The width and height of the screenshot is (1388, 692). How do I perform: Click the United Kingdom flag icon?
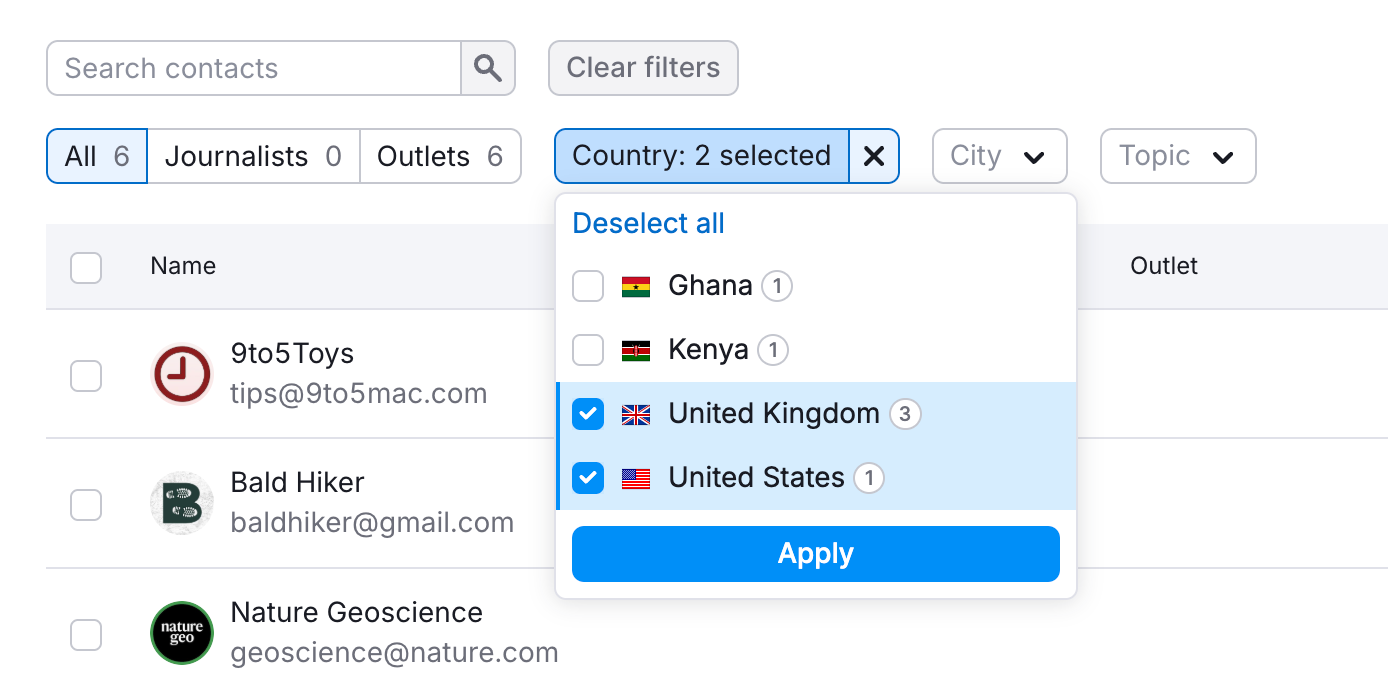tap(636, 415)
